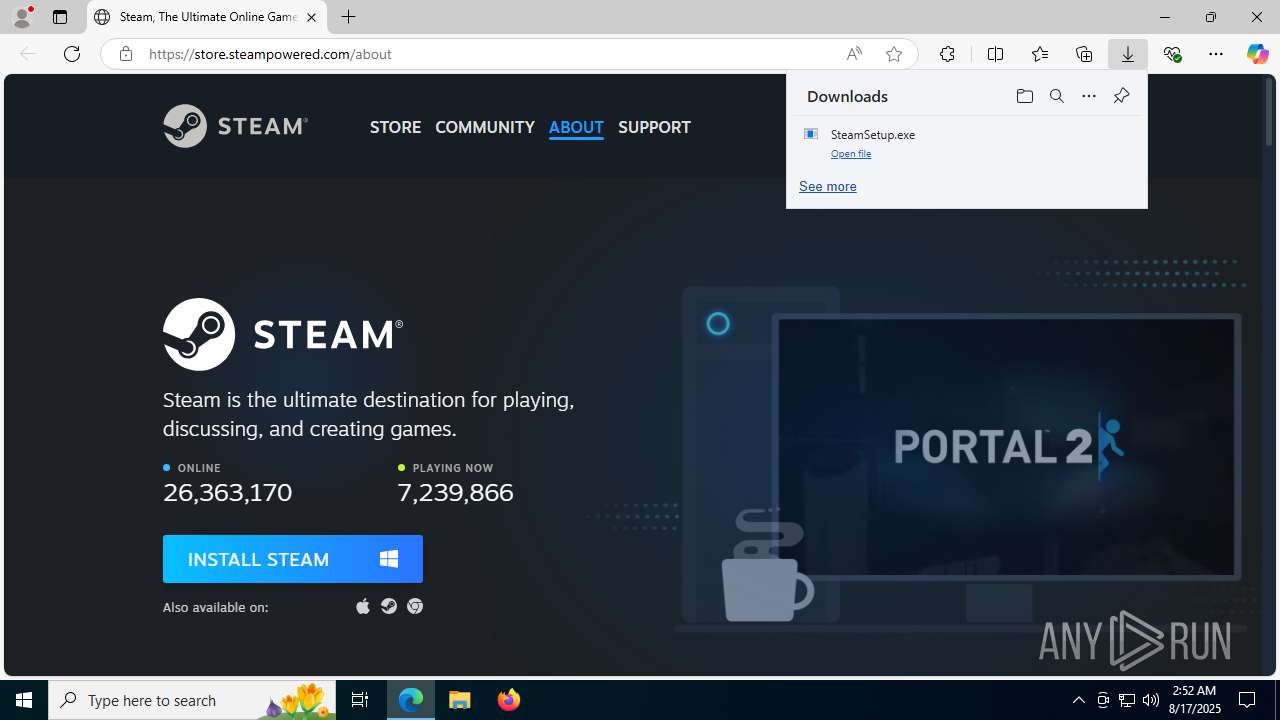Search downloads using the magnifier icon
The image size is (1280, 720).
[1056, 96]
